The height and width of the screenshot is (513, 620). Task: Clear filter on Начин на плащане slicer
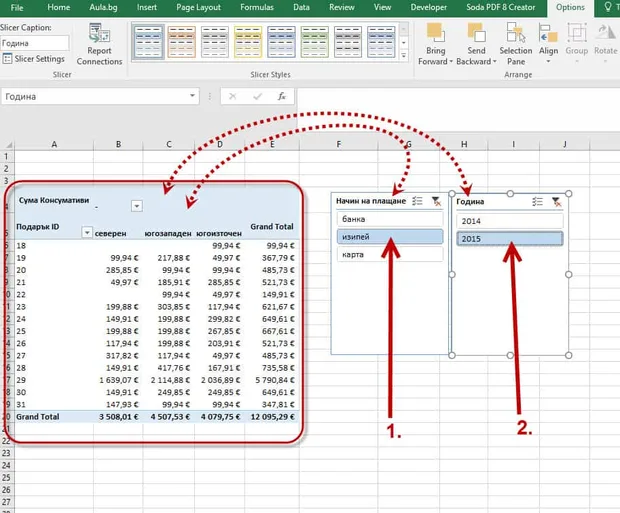pyautogui.click(x=436, y=201)
